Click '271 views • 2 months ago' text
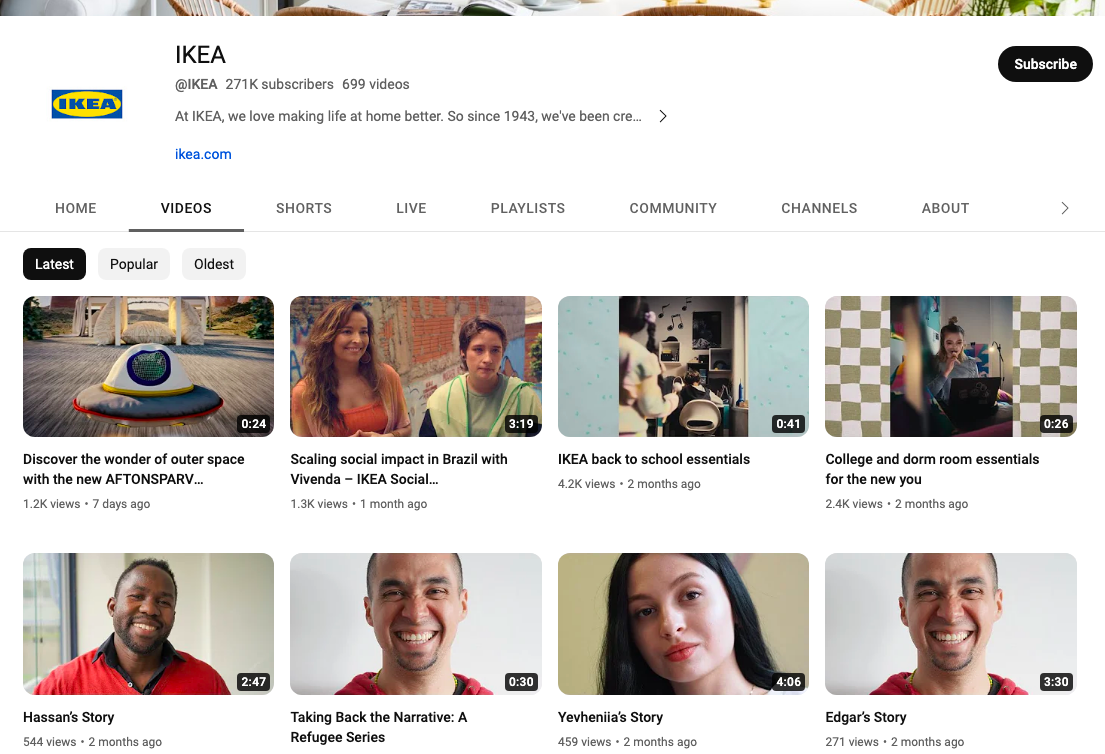 click(894, 742)
